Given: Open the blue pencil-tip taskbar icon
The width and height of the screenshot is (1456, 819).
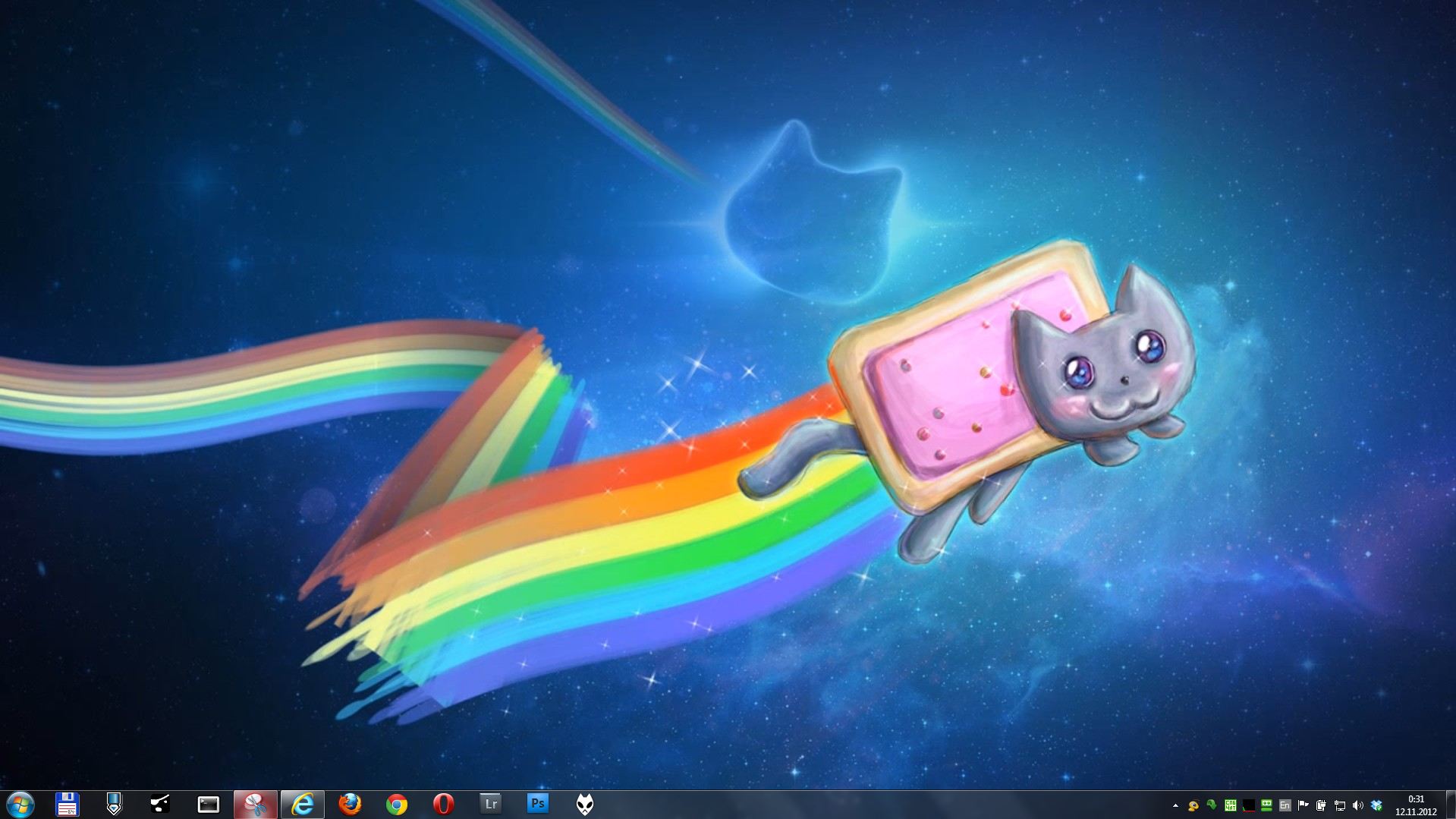Looking at the screenshot, I should 114,805.
